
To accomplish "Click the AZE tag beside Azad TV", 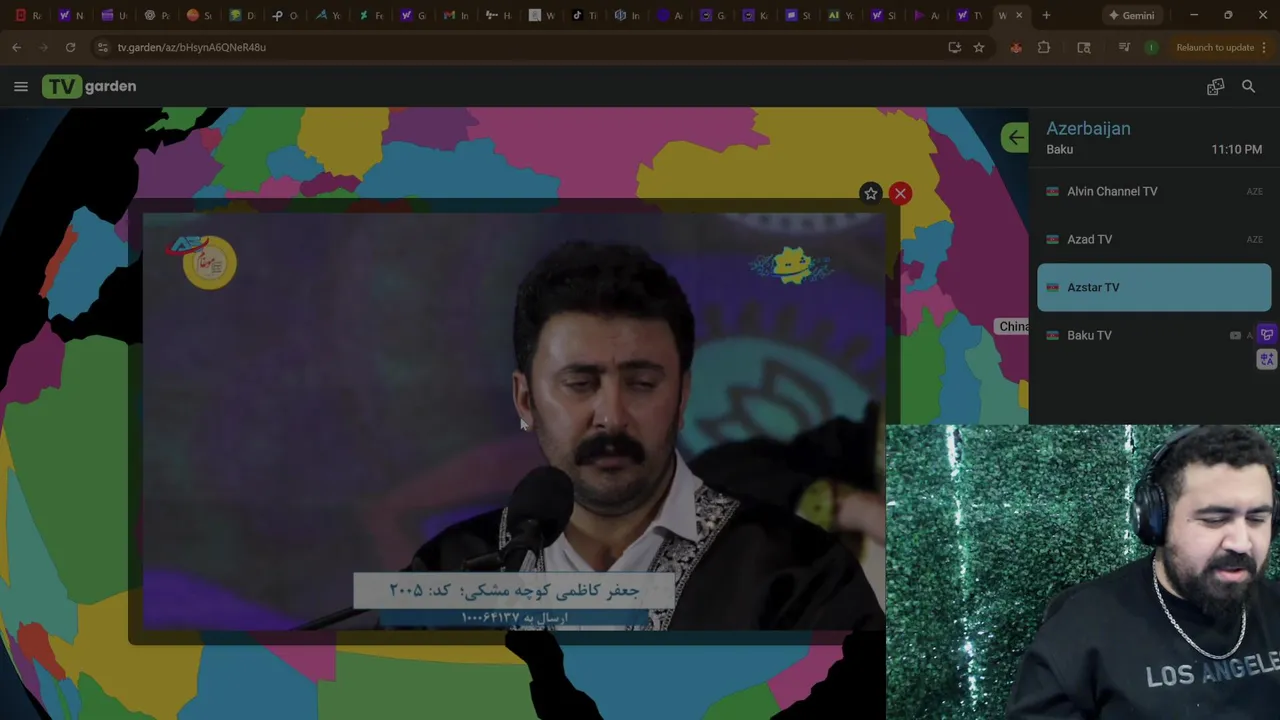I will point(1254,239).
